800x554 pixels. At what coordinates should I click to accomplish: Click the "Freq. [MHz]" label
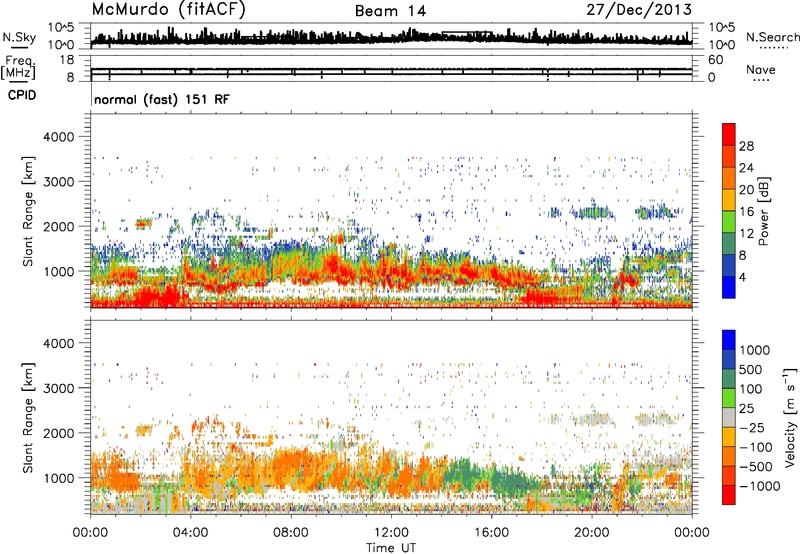point(18,68)
